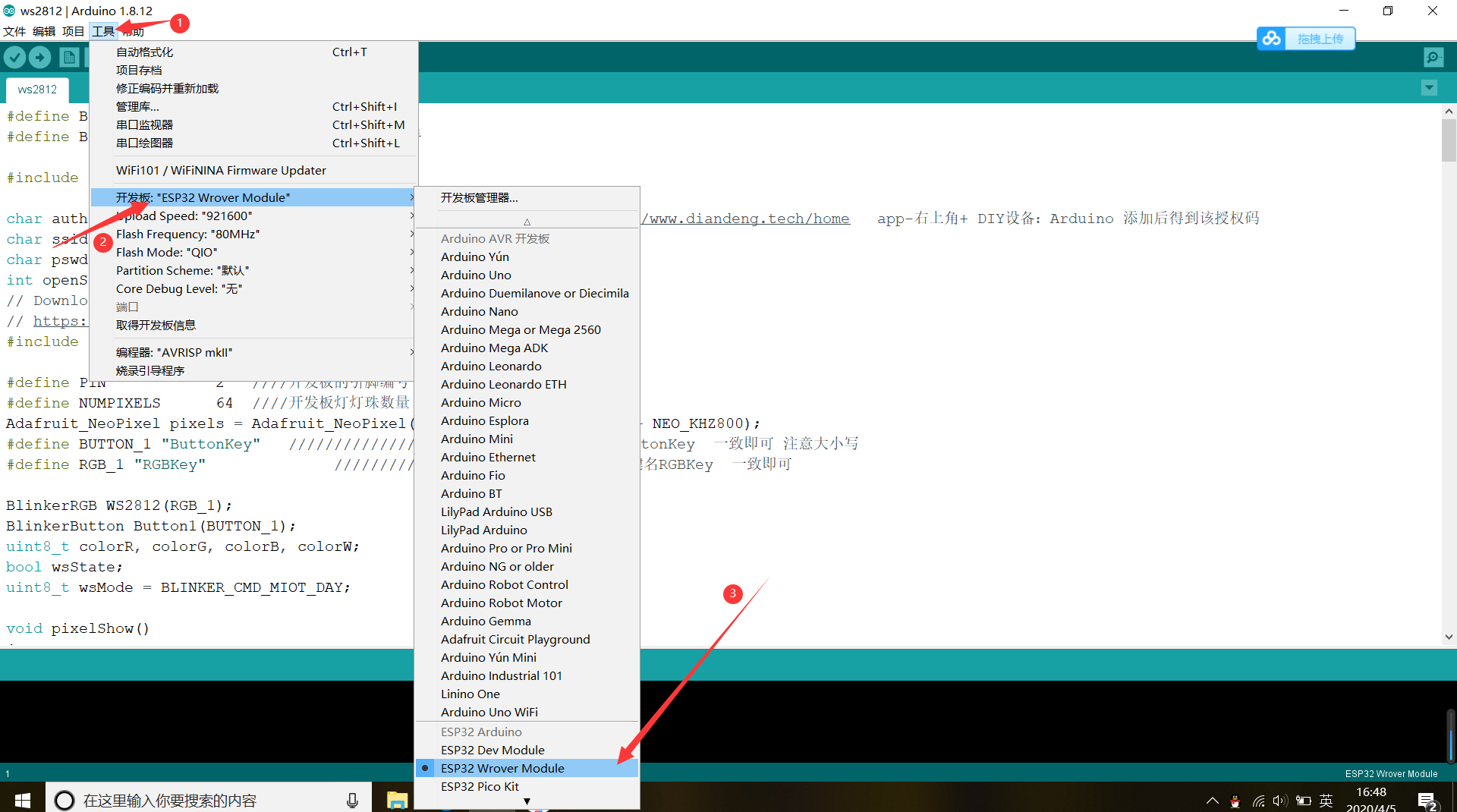Click the Verify checkmark toolbar icon
This screenshot has height=812, width=1457.
coord(15,57)
